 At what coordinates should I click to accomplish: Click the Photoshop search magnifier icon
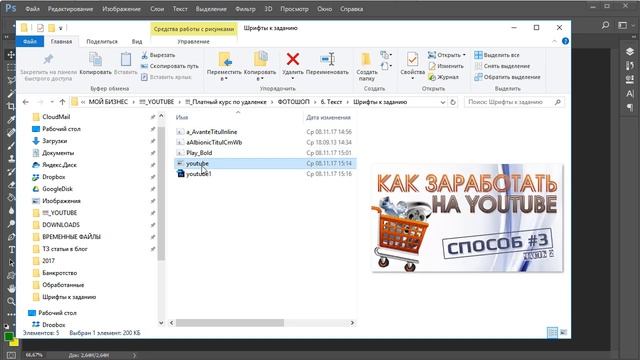coord(605,25)
